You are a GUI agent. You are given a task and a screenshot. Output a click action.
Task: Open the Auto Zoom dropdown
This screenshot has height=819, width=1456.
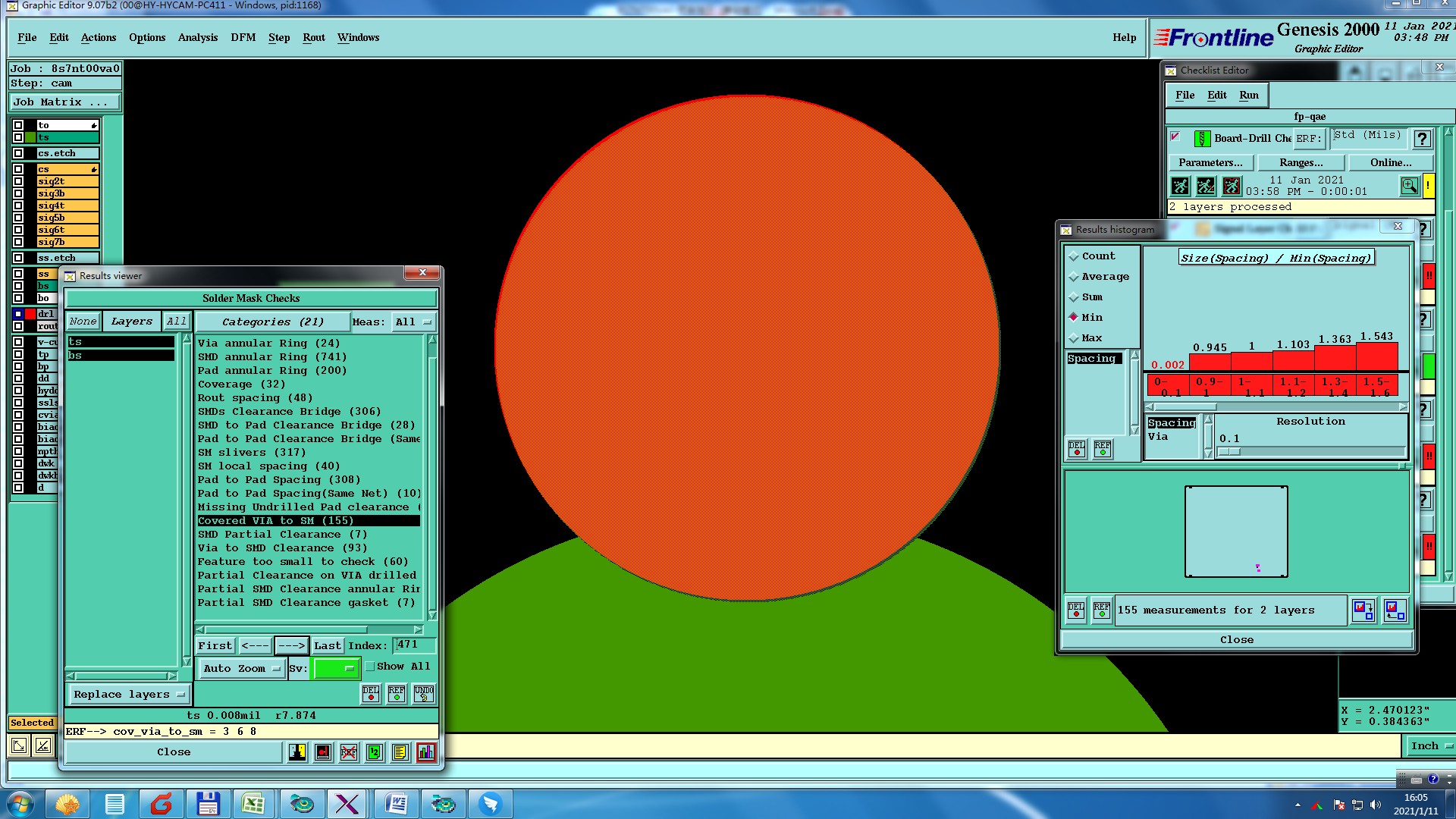coord(241,668)
